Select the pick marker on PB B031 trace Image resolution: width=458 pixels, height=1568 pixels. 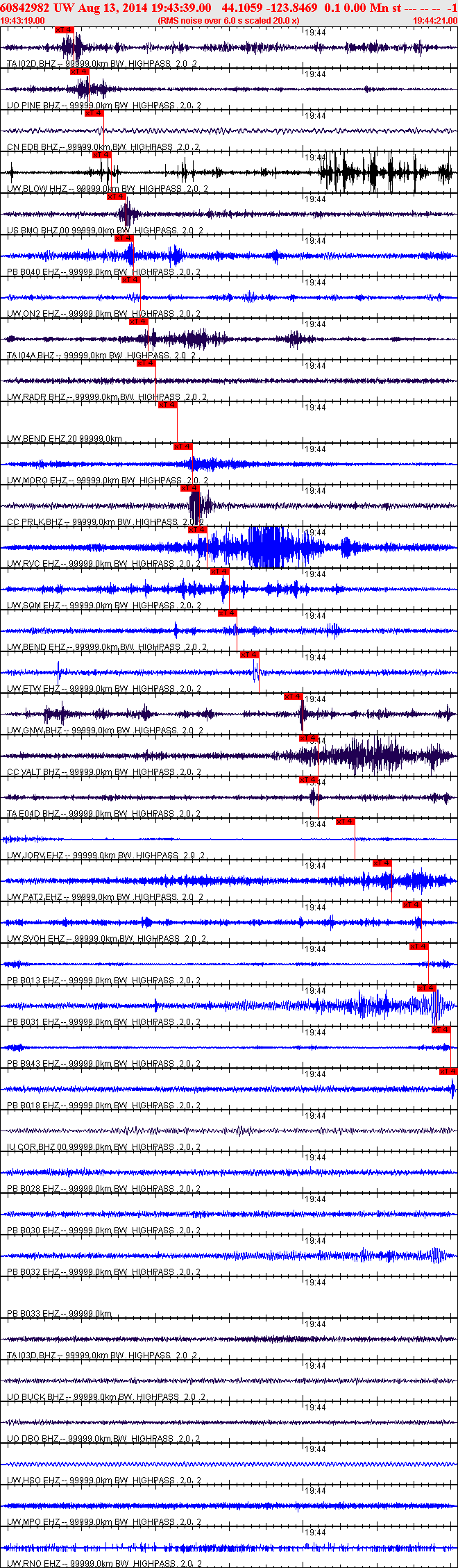(426, 988)
